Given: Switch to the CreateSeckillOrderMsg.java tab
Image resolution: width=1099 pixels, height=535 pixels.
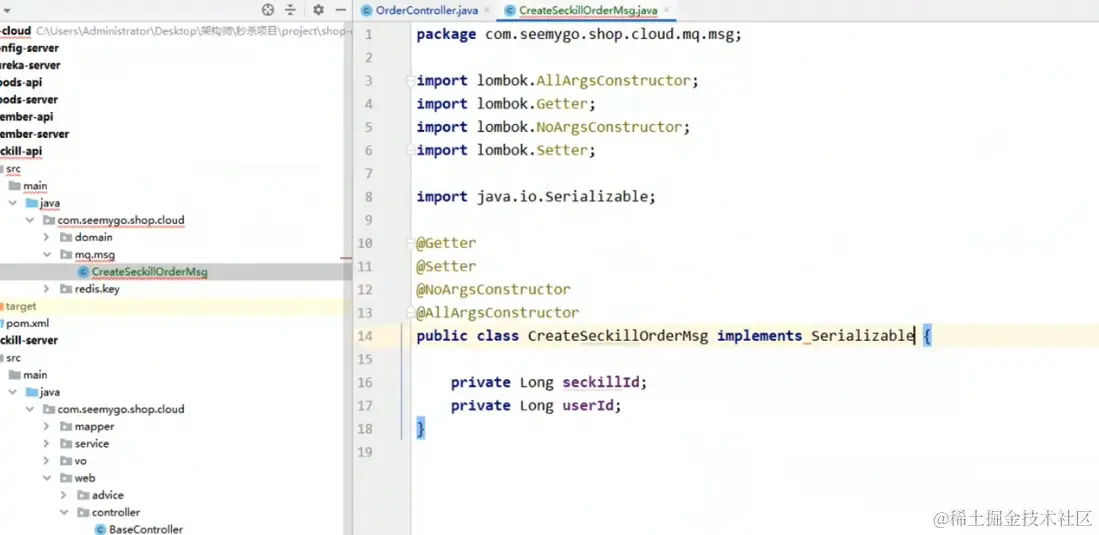Looking at the screenshot, I should (x=588, y=11).
